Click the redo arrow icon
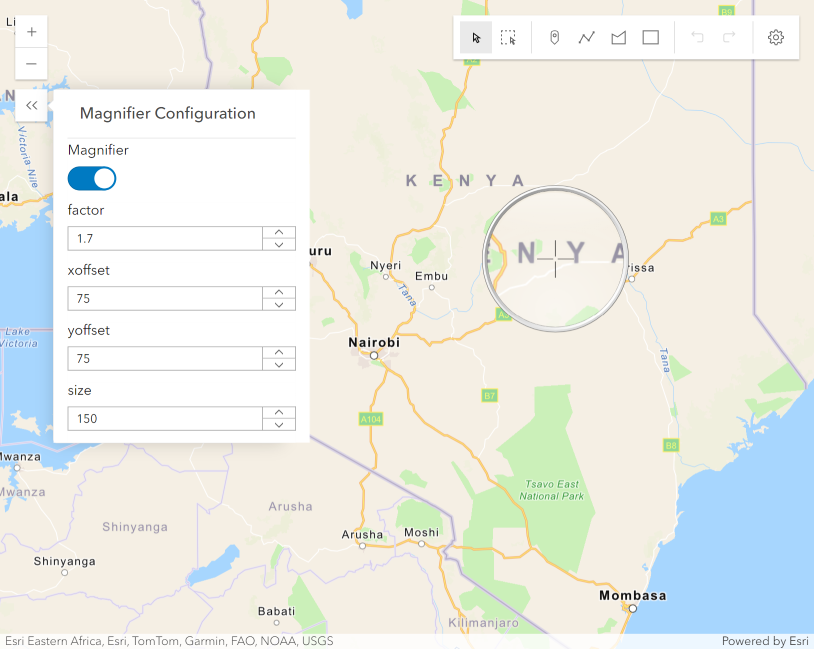This screenshot has width=814, height=649. [x=728, y=37]
